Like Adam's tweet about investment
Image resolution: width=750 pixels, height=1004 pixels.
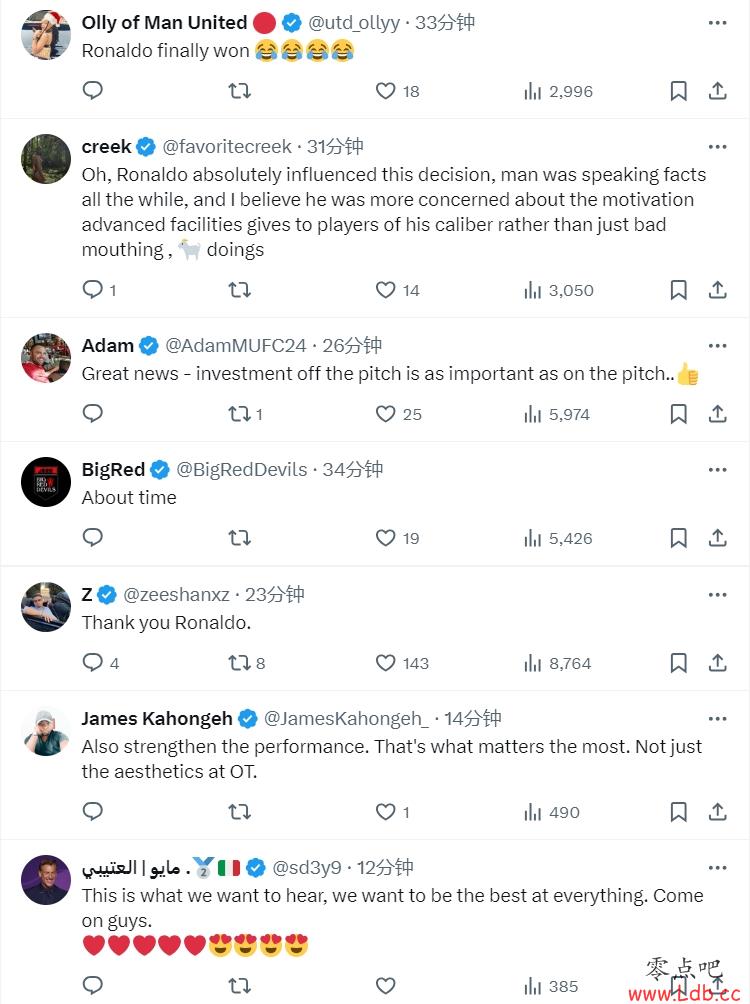pyautogui.click(x=386, y=414)
